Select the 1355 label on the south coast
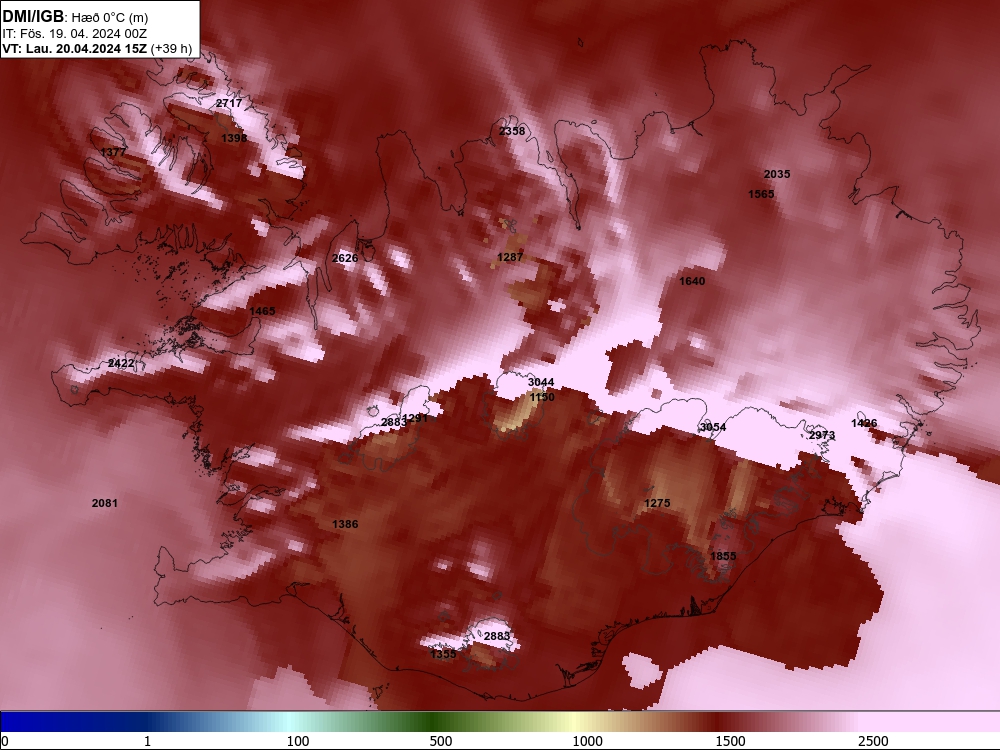Screen dimensions: 1000x750 (443, 654)
